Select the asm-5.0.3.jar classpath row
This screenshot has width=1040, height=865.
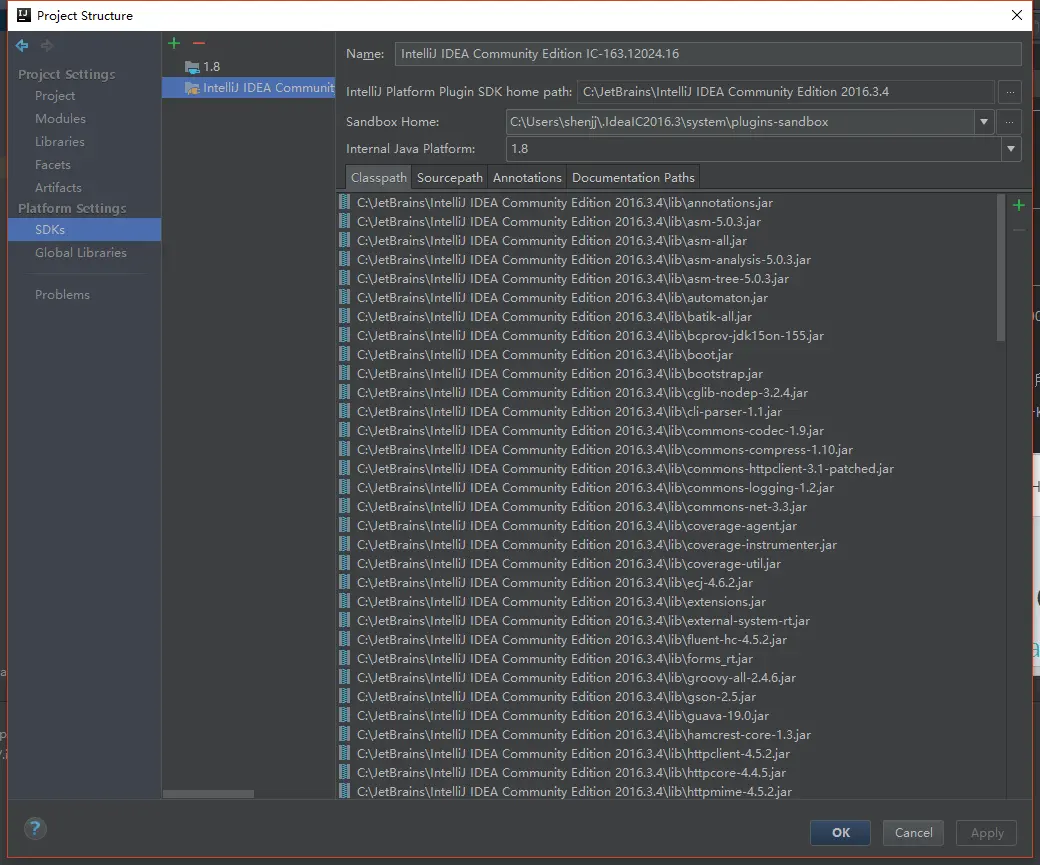point(667,222)
